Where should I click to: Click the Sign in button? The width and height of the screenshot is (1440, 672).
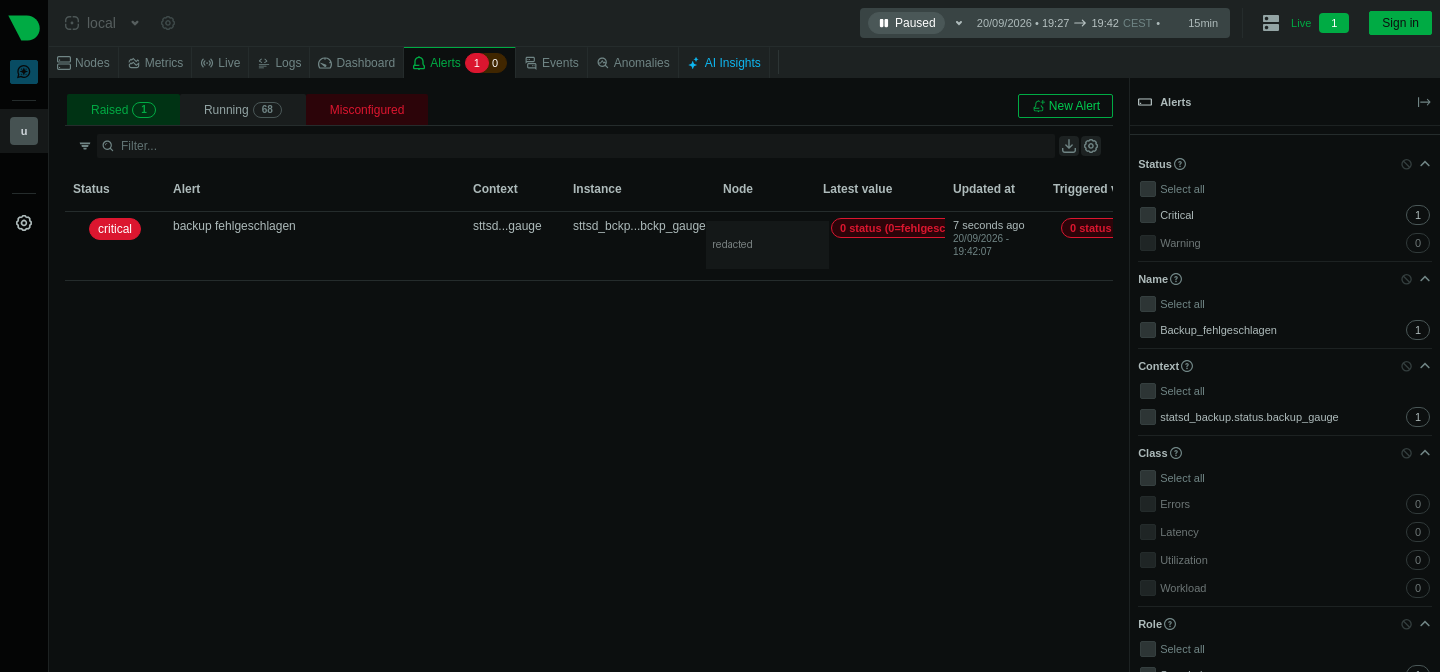click(x=1400, y=23)
